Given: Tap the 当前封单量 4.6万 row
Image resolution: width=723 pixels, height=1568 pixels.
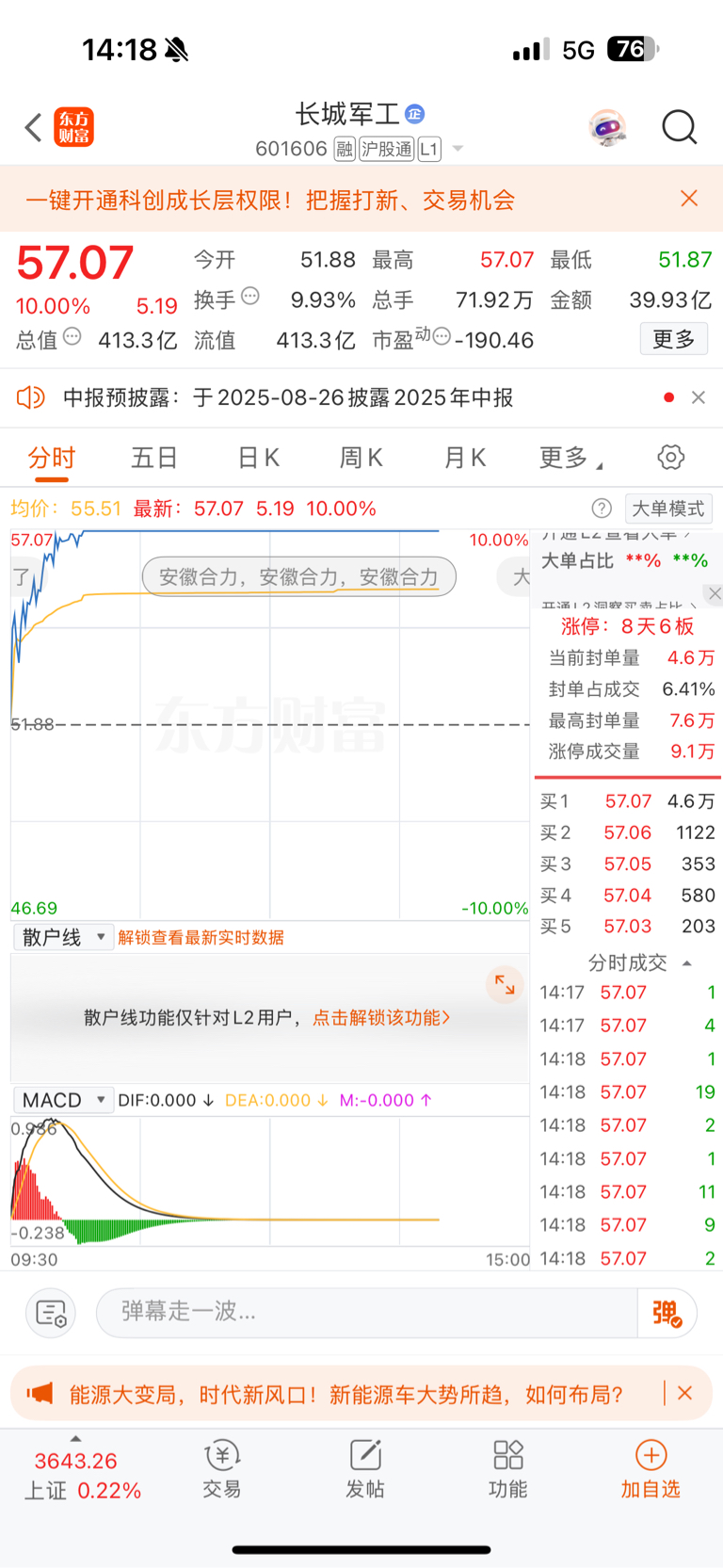Looking at the screenshot, I should pos(632,657).
